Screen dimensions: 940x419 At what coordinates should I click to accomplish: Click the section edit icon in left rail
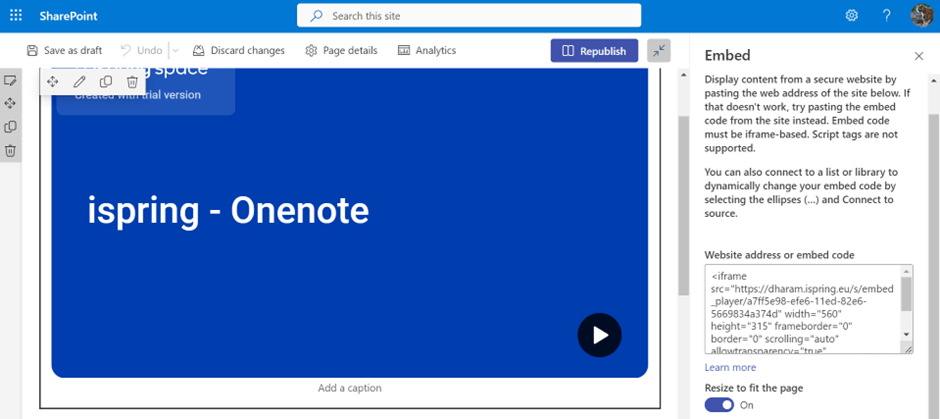tap(10, 80)
